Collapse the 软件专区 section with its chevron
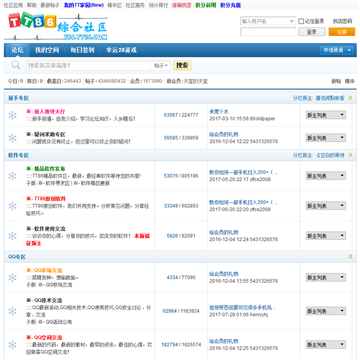Screen dimensions: 360x360 point(350,155)
